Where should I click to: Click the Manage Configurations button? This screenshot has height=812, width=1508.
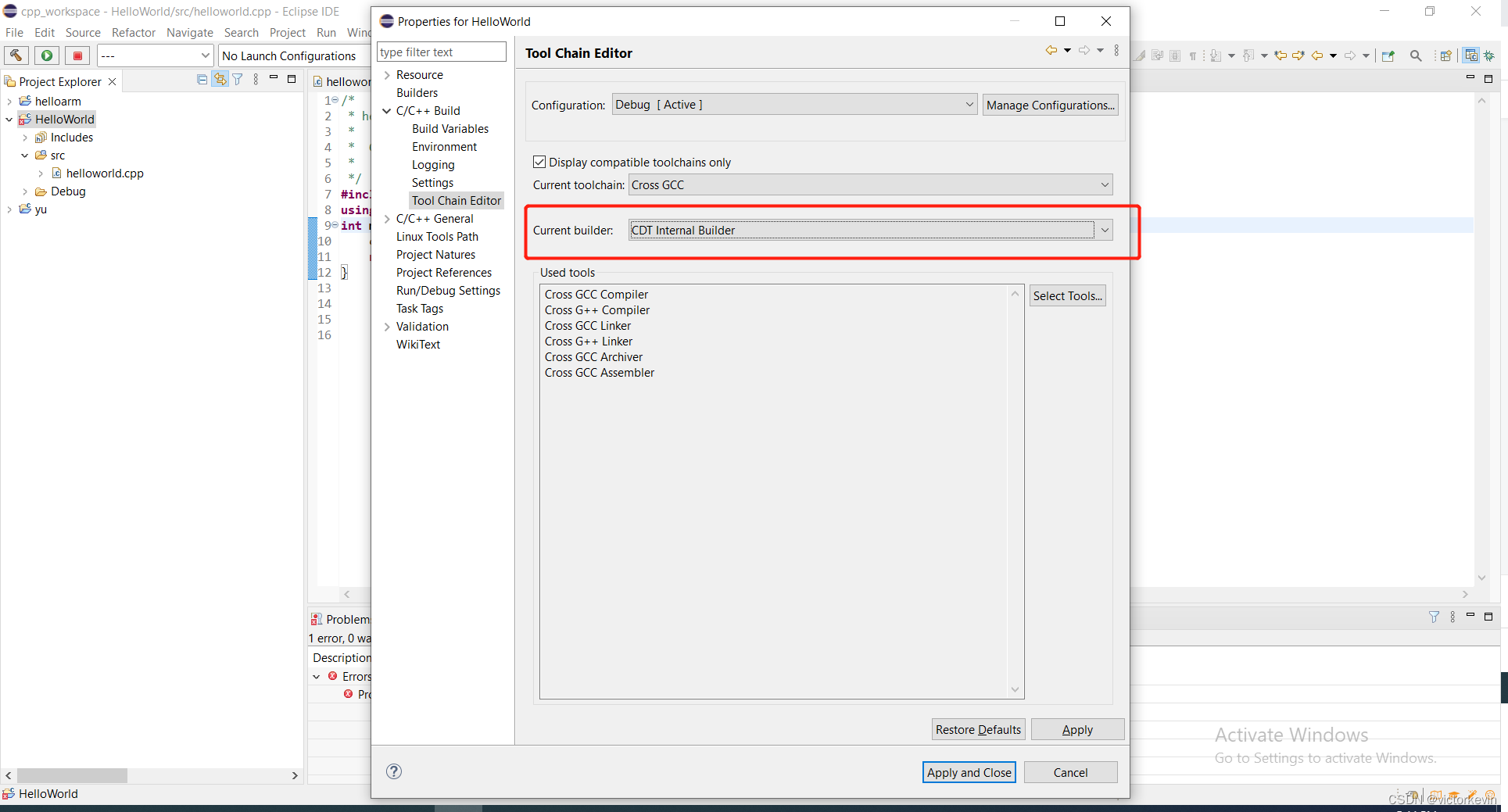point(1050,104)
